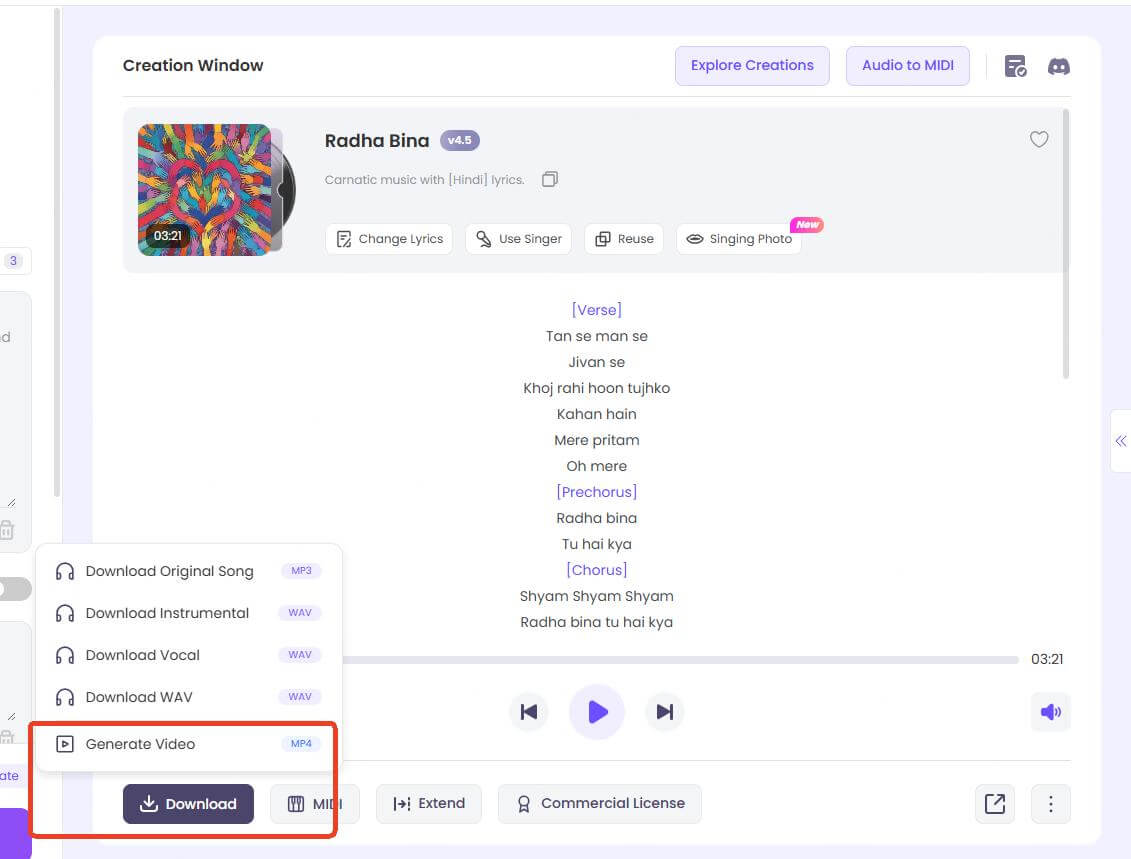The width and height of the screenshot is (1131, 859).
Task: Click the Reuse button
Action: (624, 239)
